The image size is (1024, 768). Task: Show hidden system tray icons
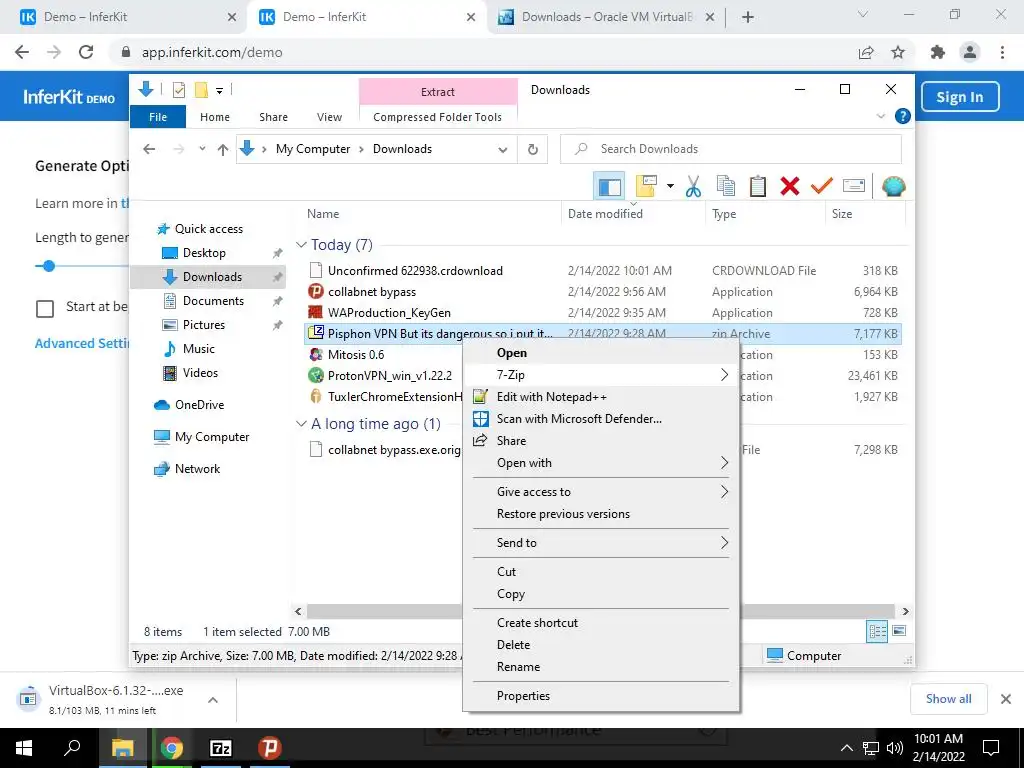coord(846,748)
